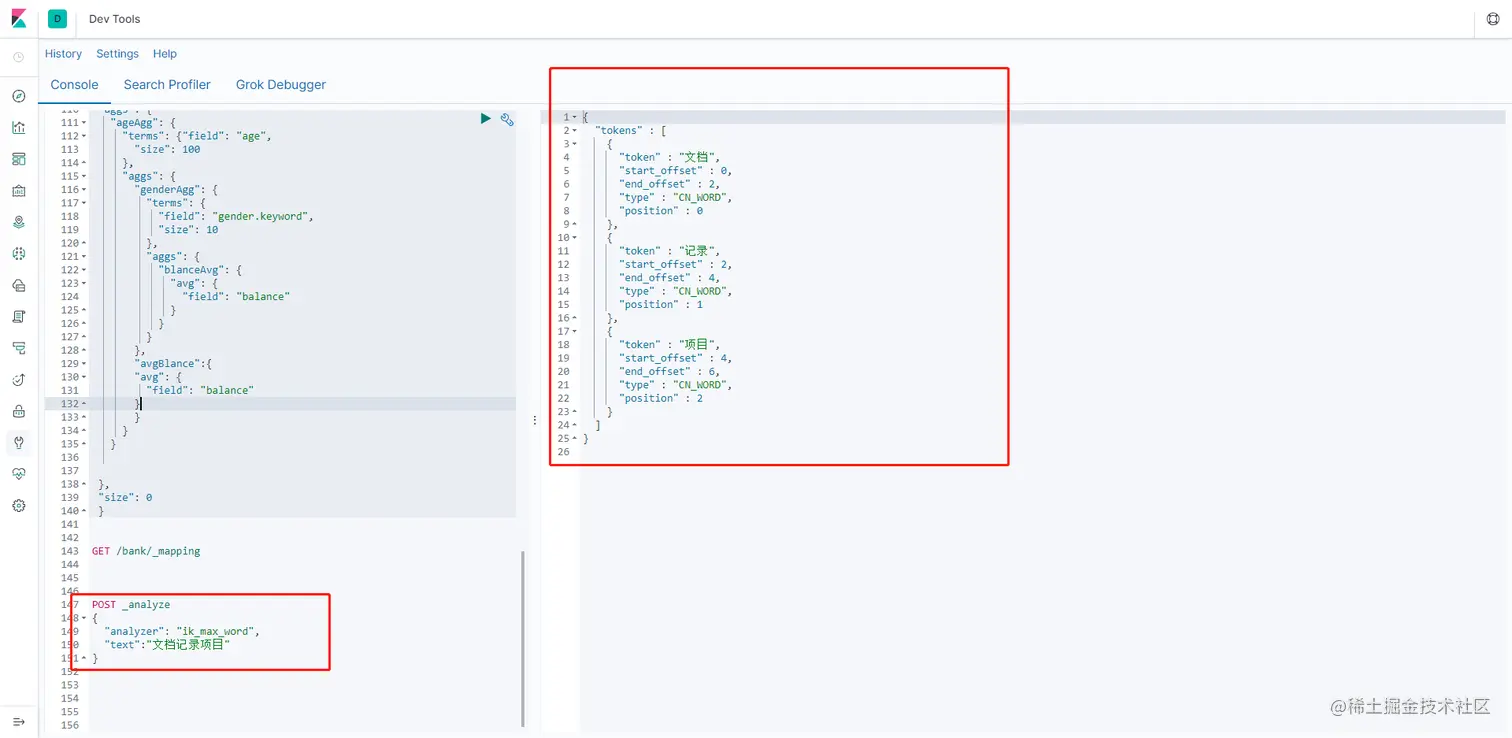Expand the sidebar navigation at bottom
Screen dimensions: 1512x738
tap(18, 722)
